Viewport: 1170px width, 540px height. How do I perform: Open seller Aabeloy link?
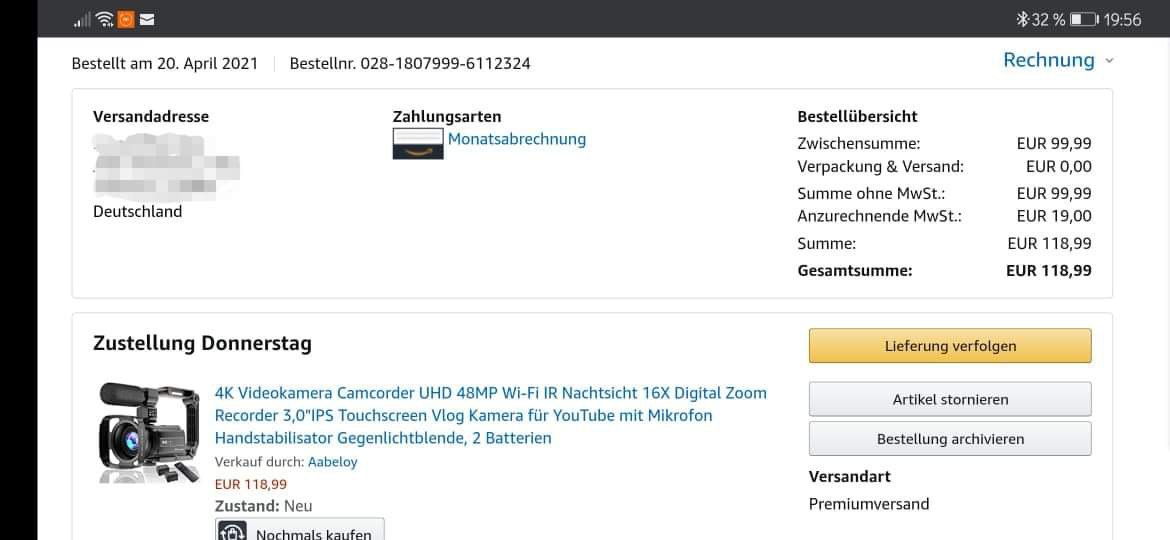333,462
